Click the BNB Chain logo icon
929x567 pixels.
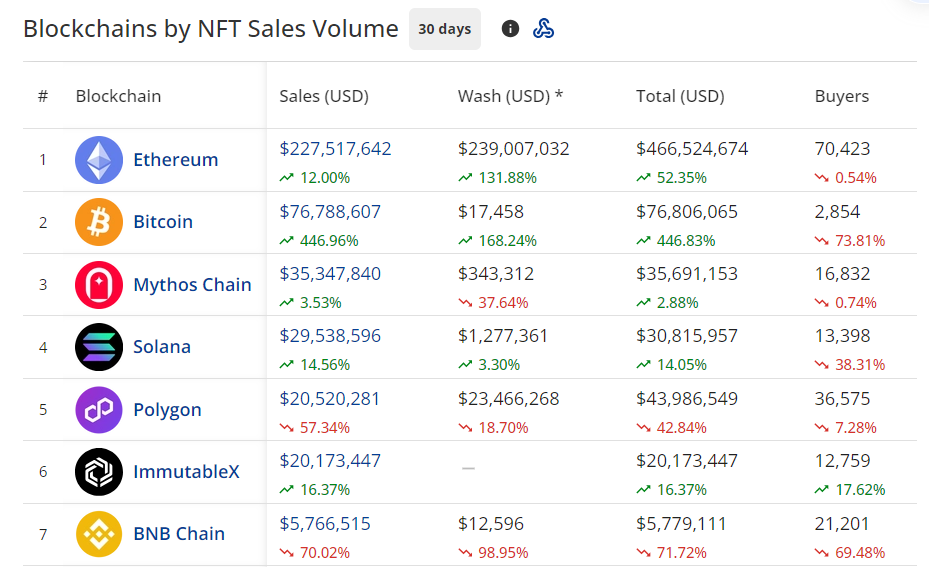[99, 534]
